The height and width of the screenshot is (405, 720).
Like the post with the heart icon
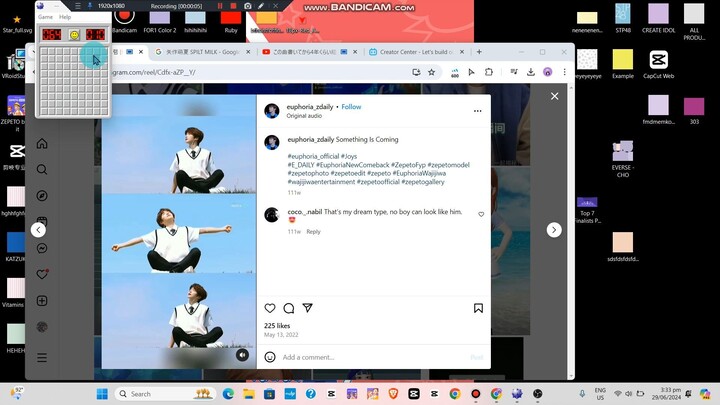tap(270, 308)
